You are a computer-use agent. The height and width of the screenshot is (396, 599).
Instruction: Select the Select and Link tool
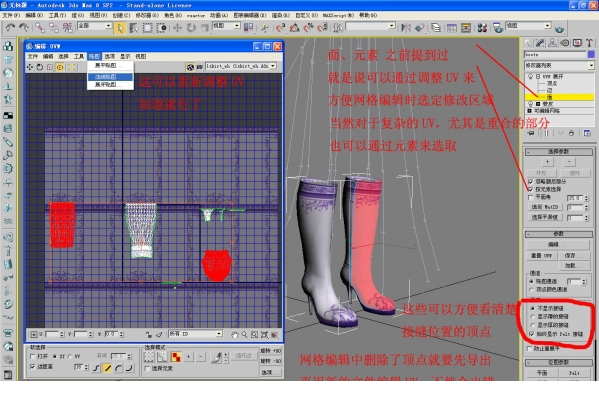pos(40,27)
